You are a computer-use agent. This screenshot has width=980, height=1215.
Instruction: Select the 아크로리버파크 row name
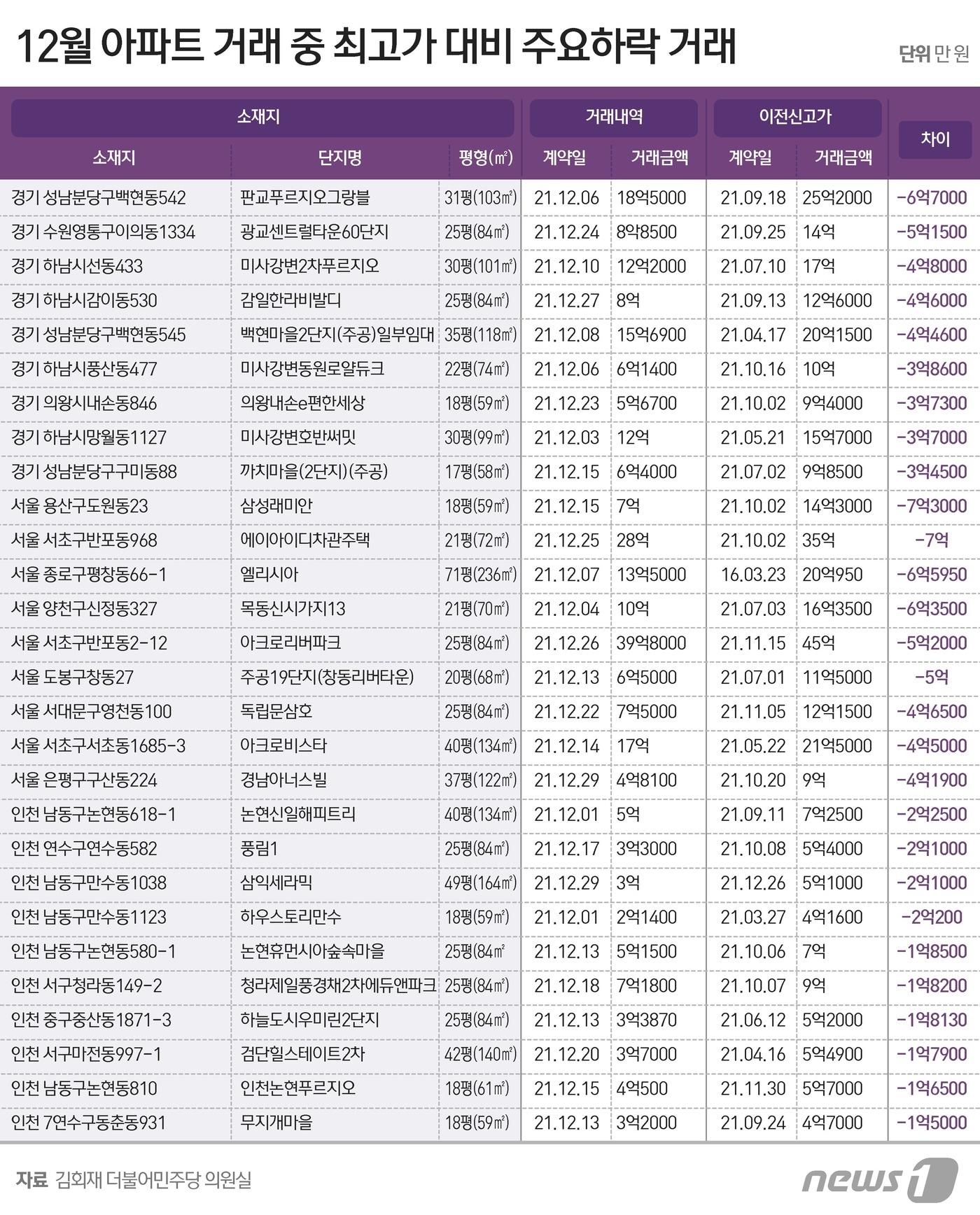pos(290,643)
